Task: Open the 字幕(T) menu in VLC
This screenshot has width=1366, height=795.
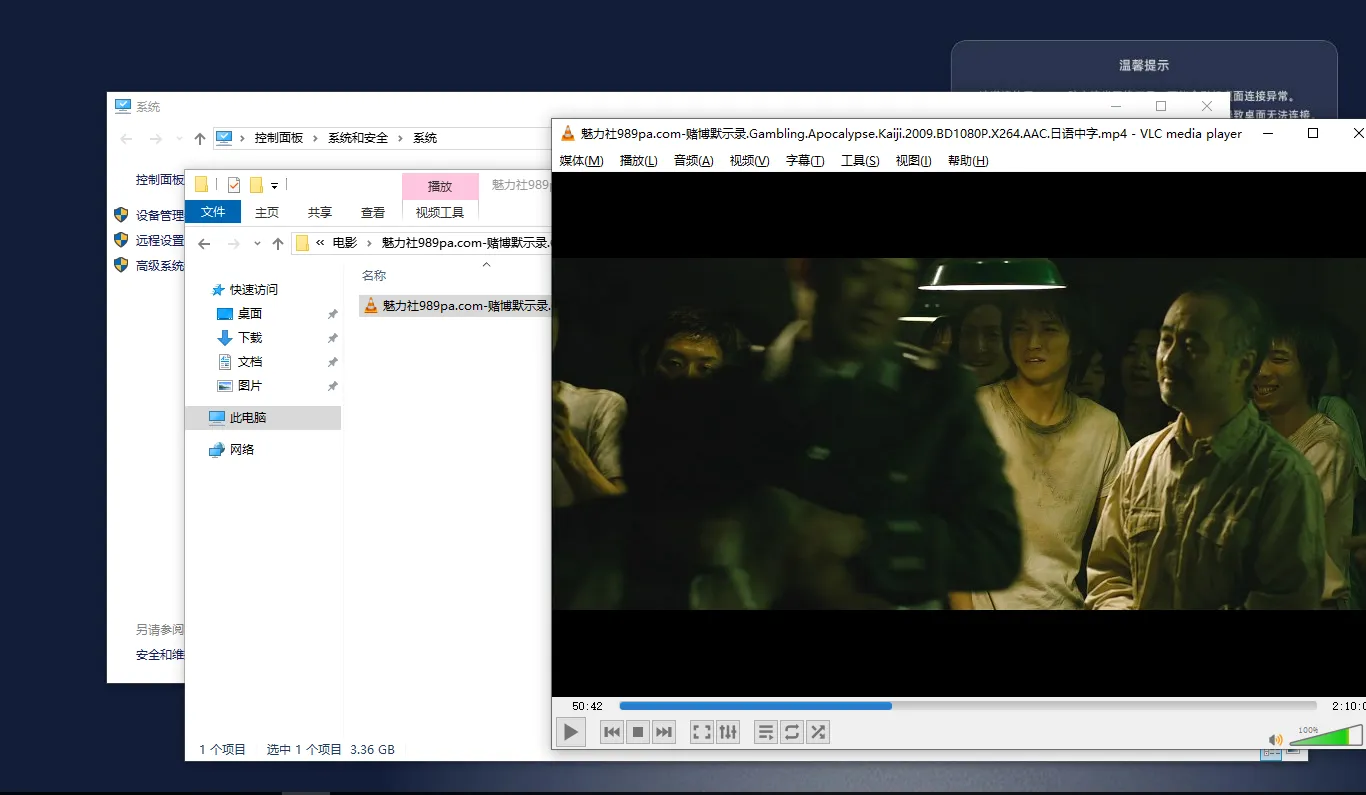Action: [x=805, y=161]
